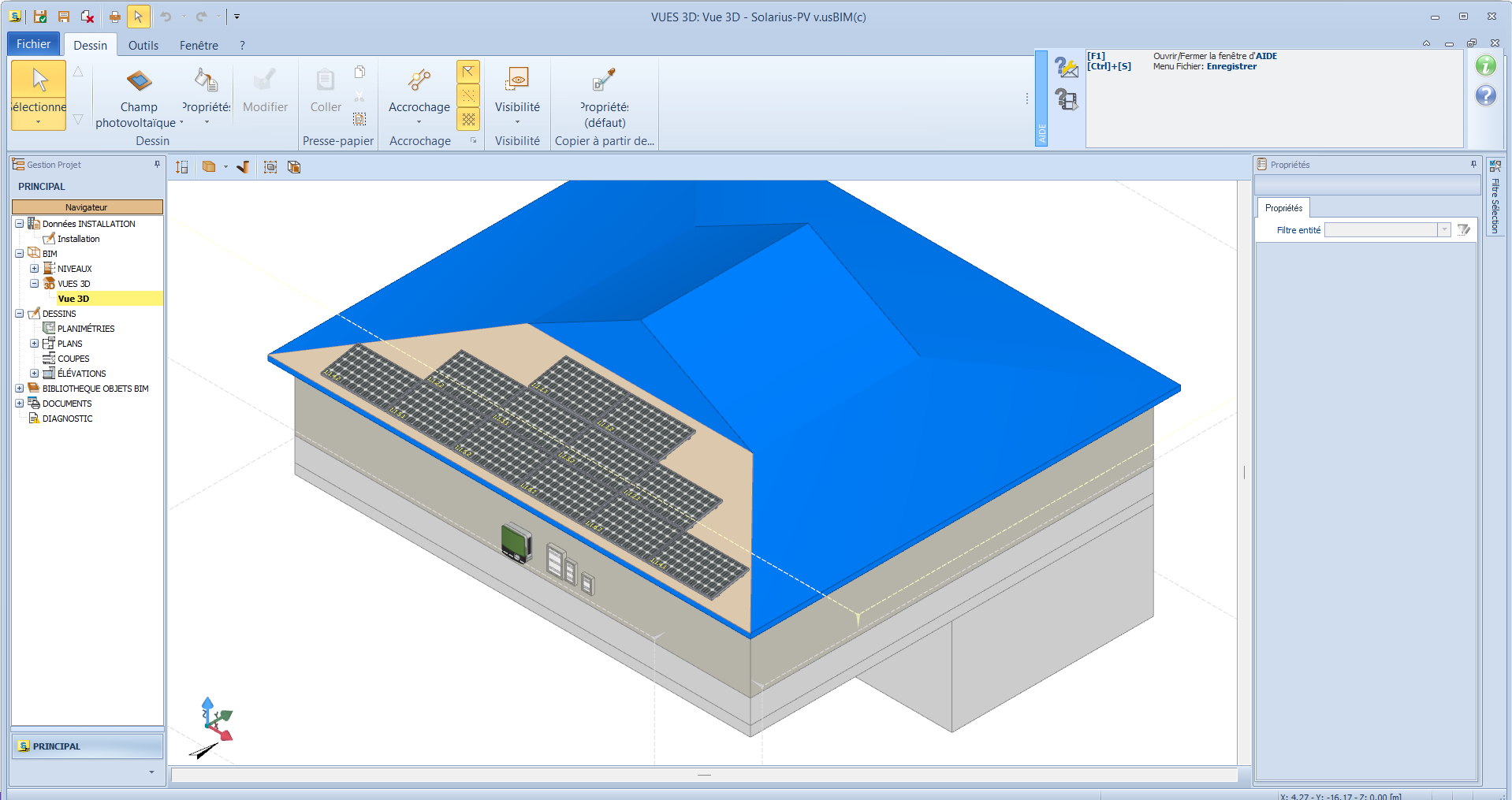Switch to the Outils ribbon tab
1512x800 pixels.
click(143, 46)
